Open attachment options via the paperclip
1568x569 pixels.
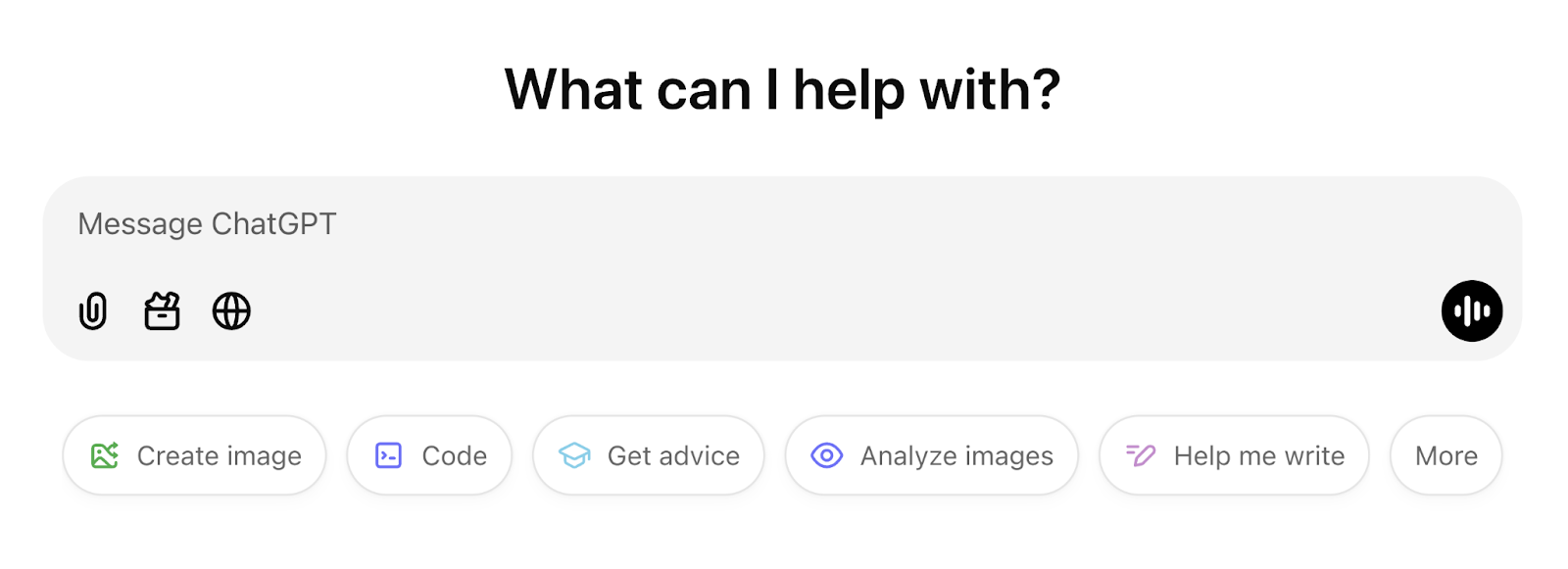click(93, 311)
